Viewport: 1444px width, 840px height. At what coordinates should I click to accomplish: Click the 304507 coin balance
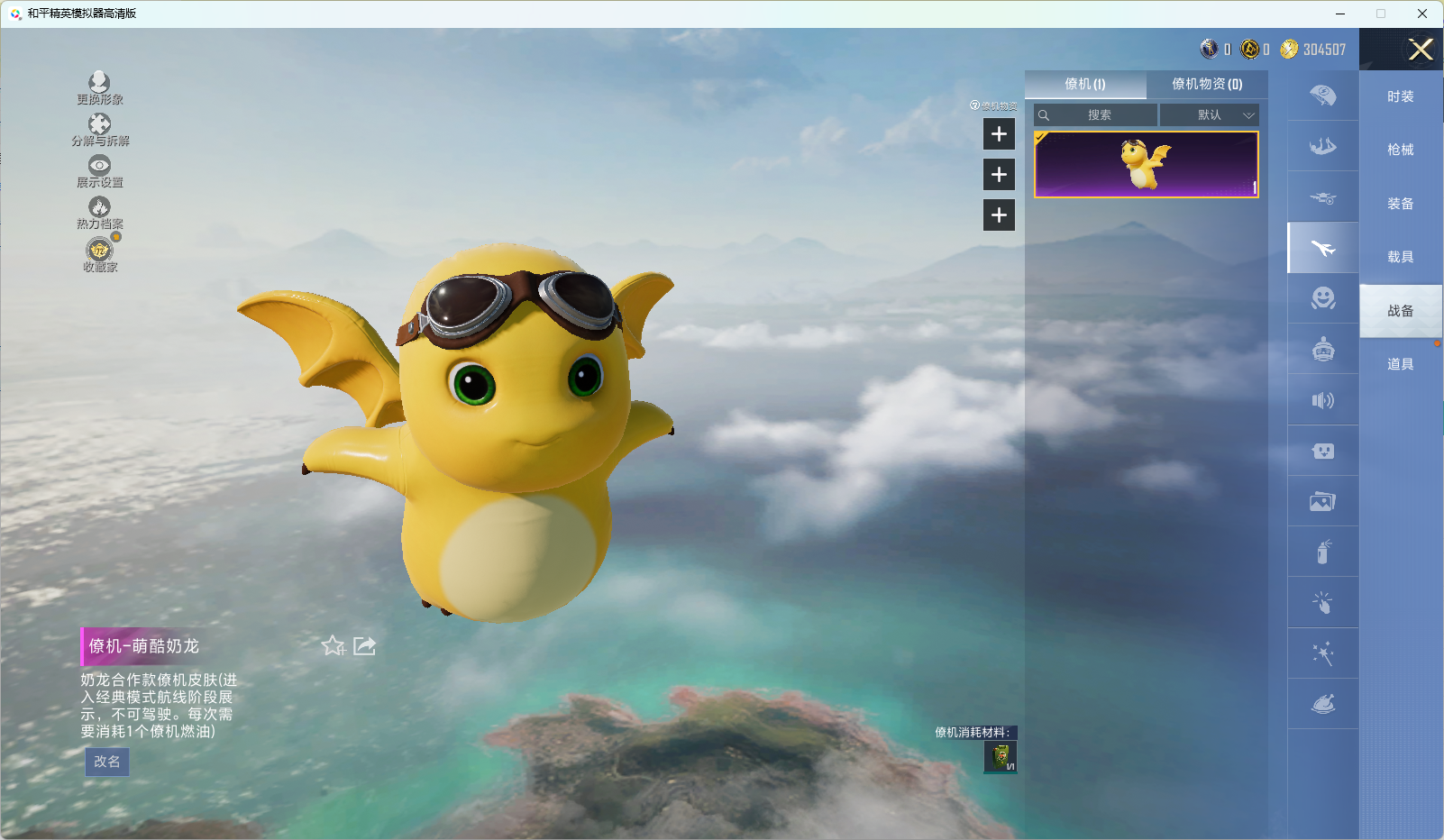click(x=1324, y=50)
